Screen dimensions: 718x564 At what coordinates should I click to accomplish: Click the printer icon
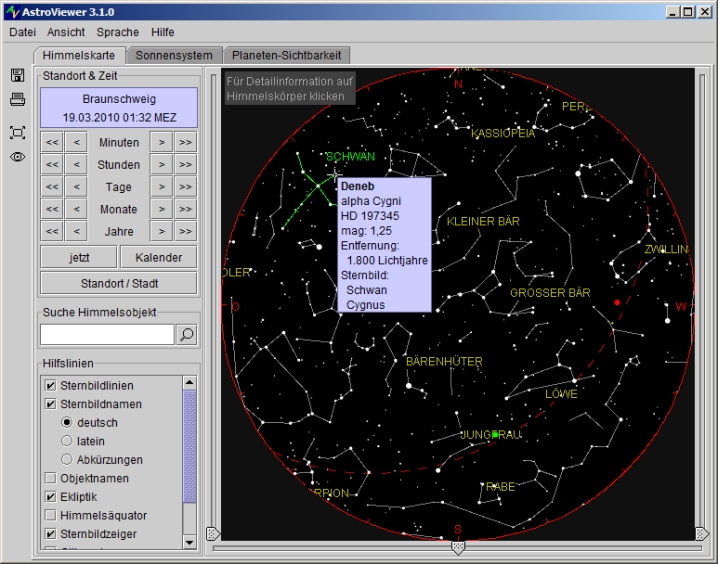(x=17, y=99)
